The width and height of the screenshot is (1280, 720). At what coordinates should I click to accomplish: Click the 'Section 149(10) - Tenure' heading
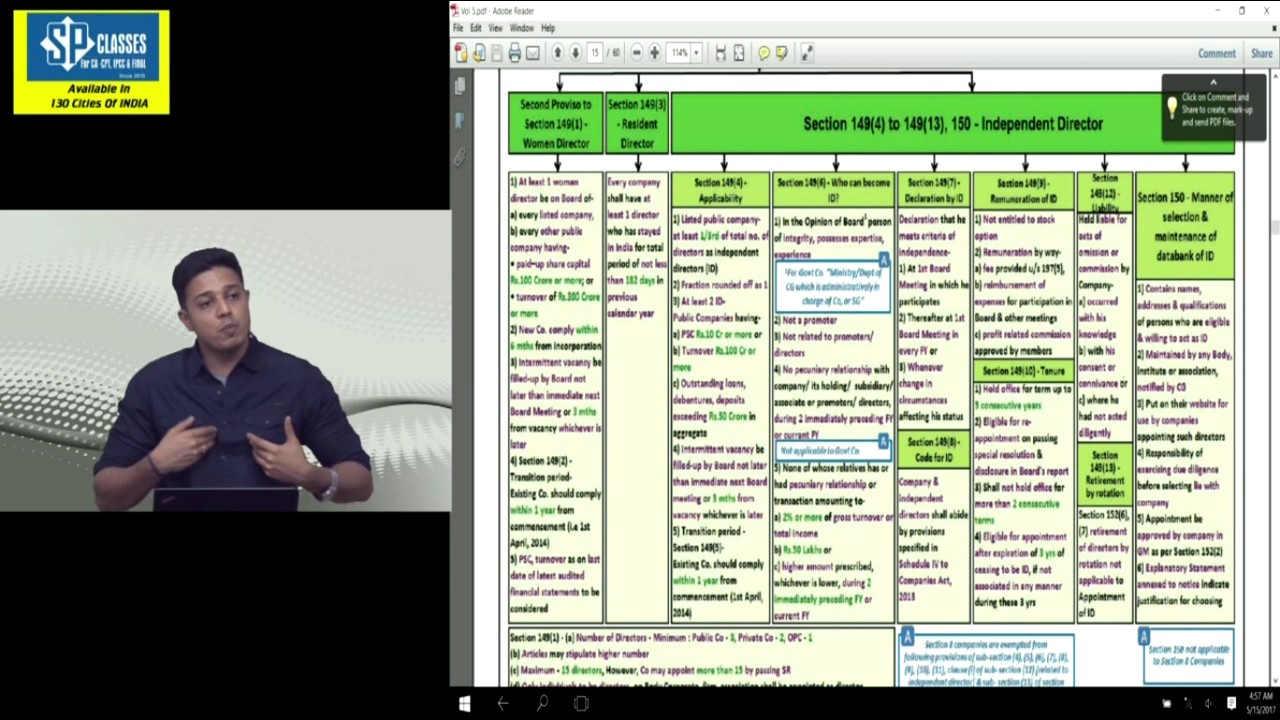tap(1024, 371)
